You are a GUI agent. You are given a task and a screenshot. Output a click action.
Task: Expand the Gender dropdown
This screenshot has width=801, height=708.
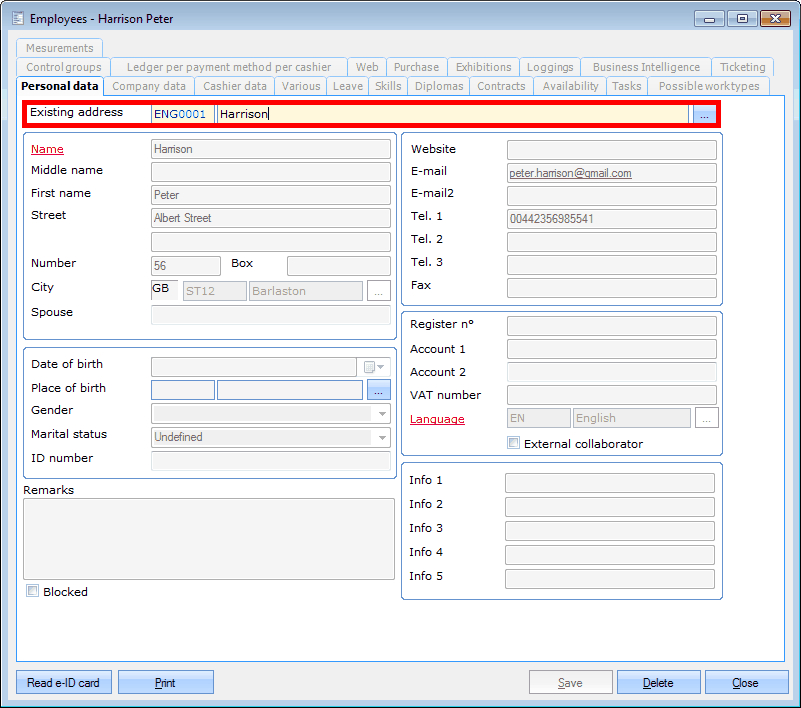tap(382, 413)
